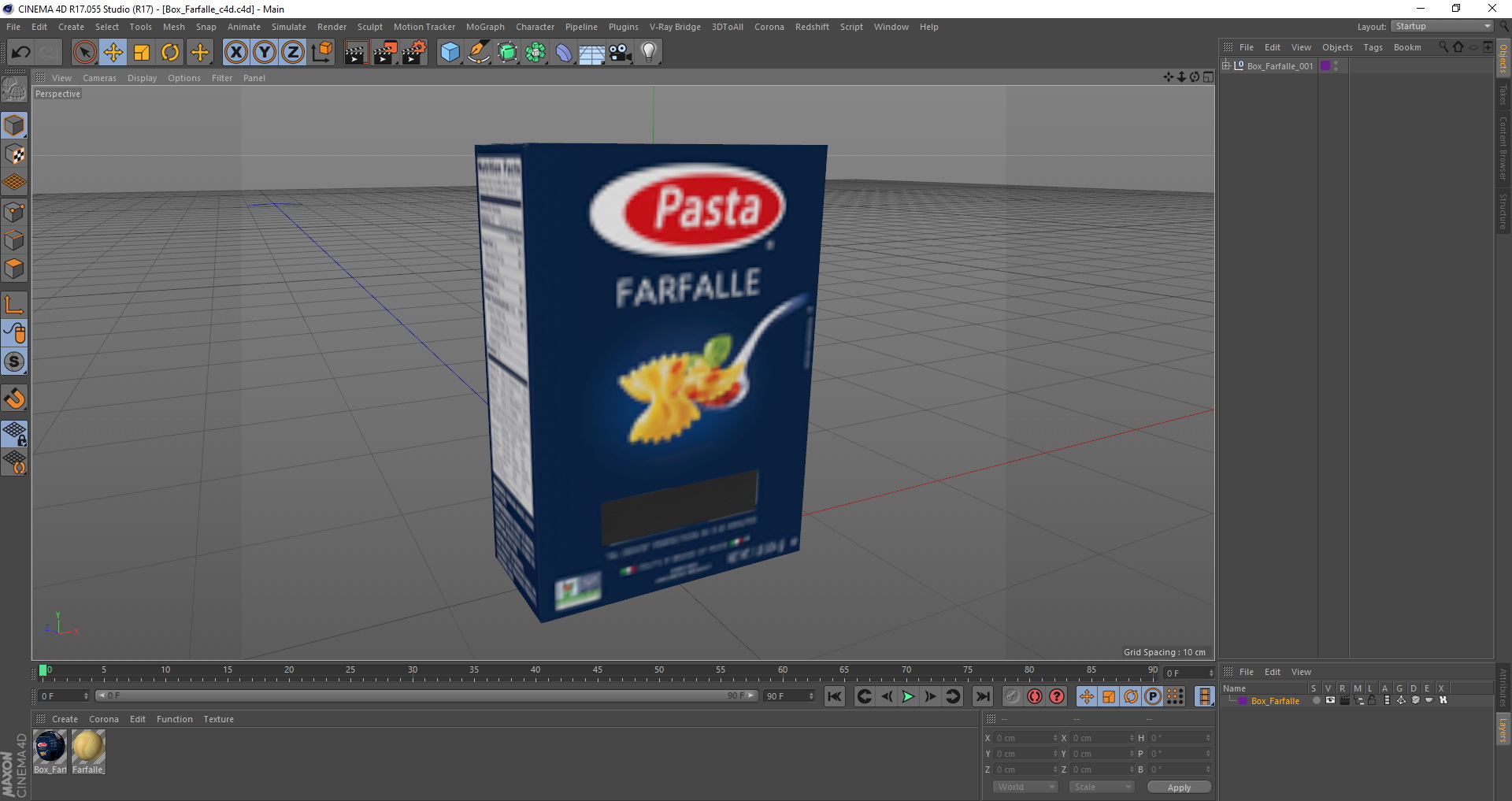Select the Box_Farl material thumbnail
1512x801 pixels.
pyautogui.click(x=50, y=747)
